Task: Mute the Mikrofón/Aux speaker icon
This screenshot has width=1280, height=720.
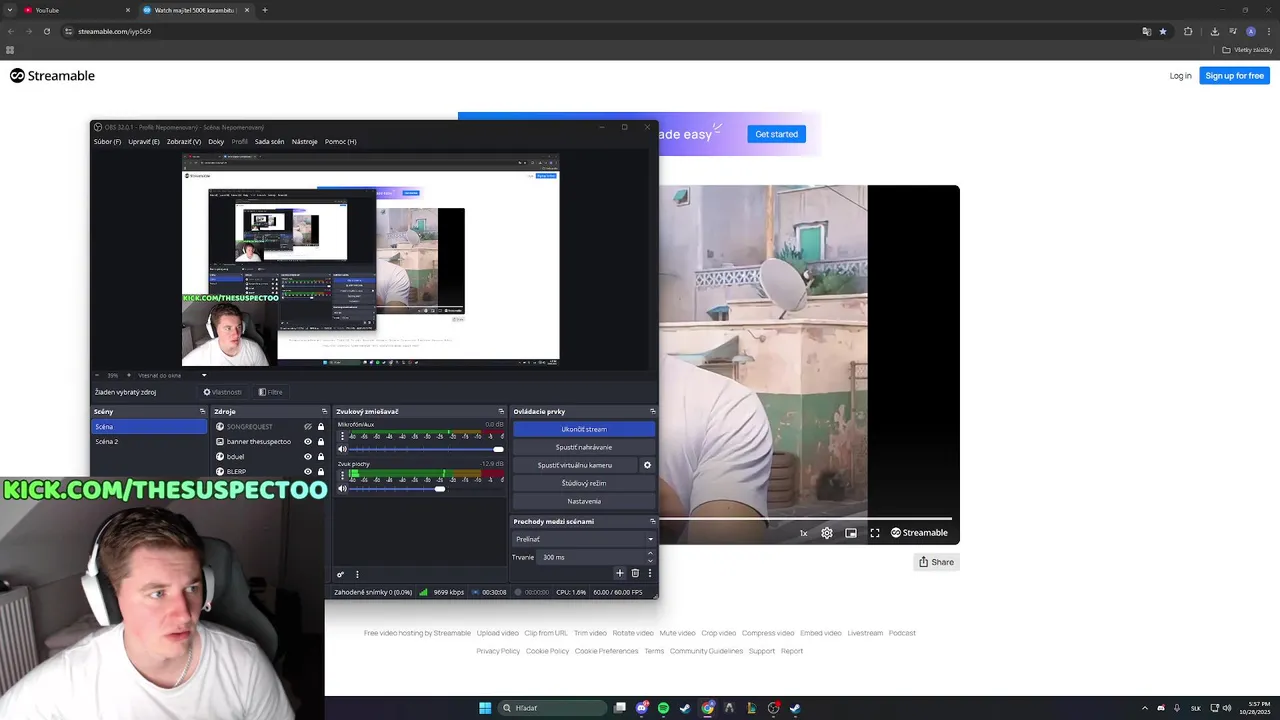Action: point(342,449)
